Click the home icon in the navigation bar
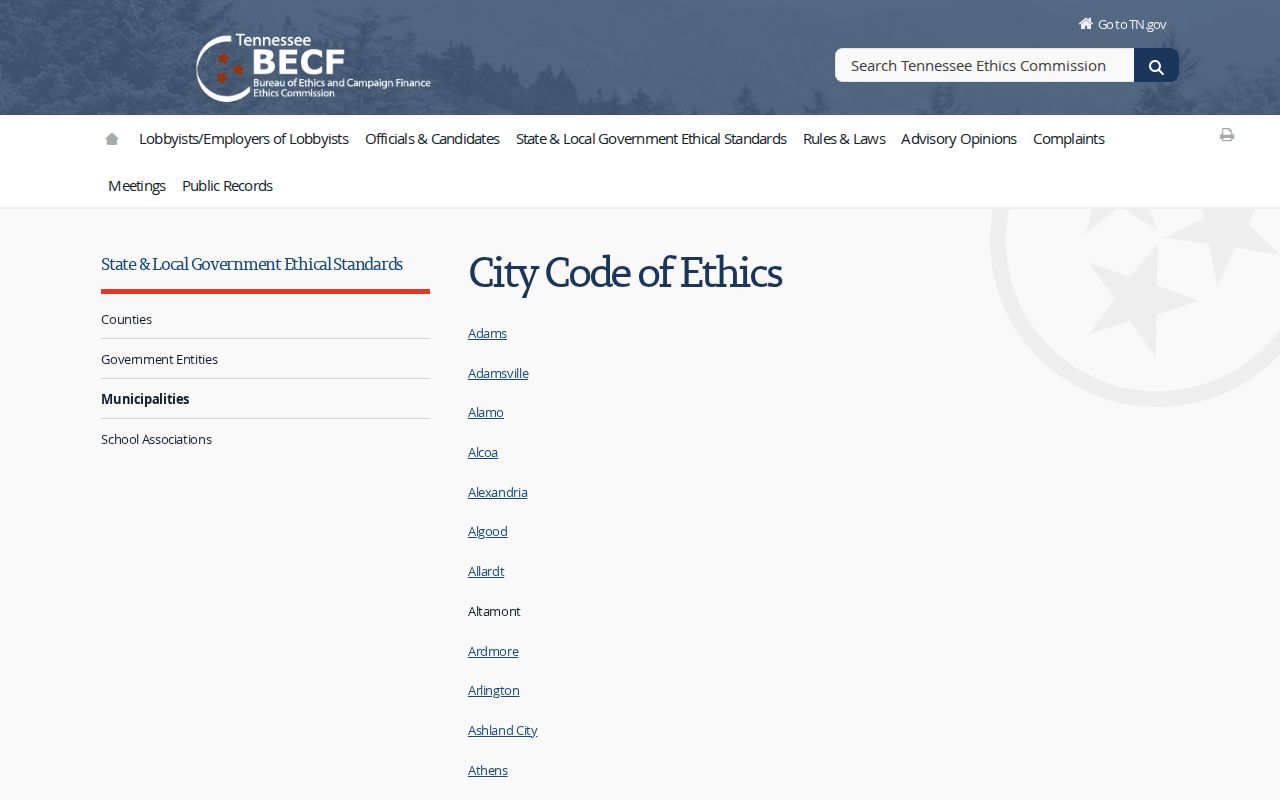 pyautogui.click(x=112, y=139)
